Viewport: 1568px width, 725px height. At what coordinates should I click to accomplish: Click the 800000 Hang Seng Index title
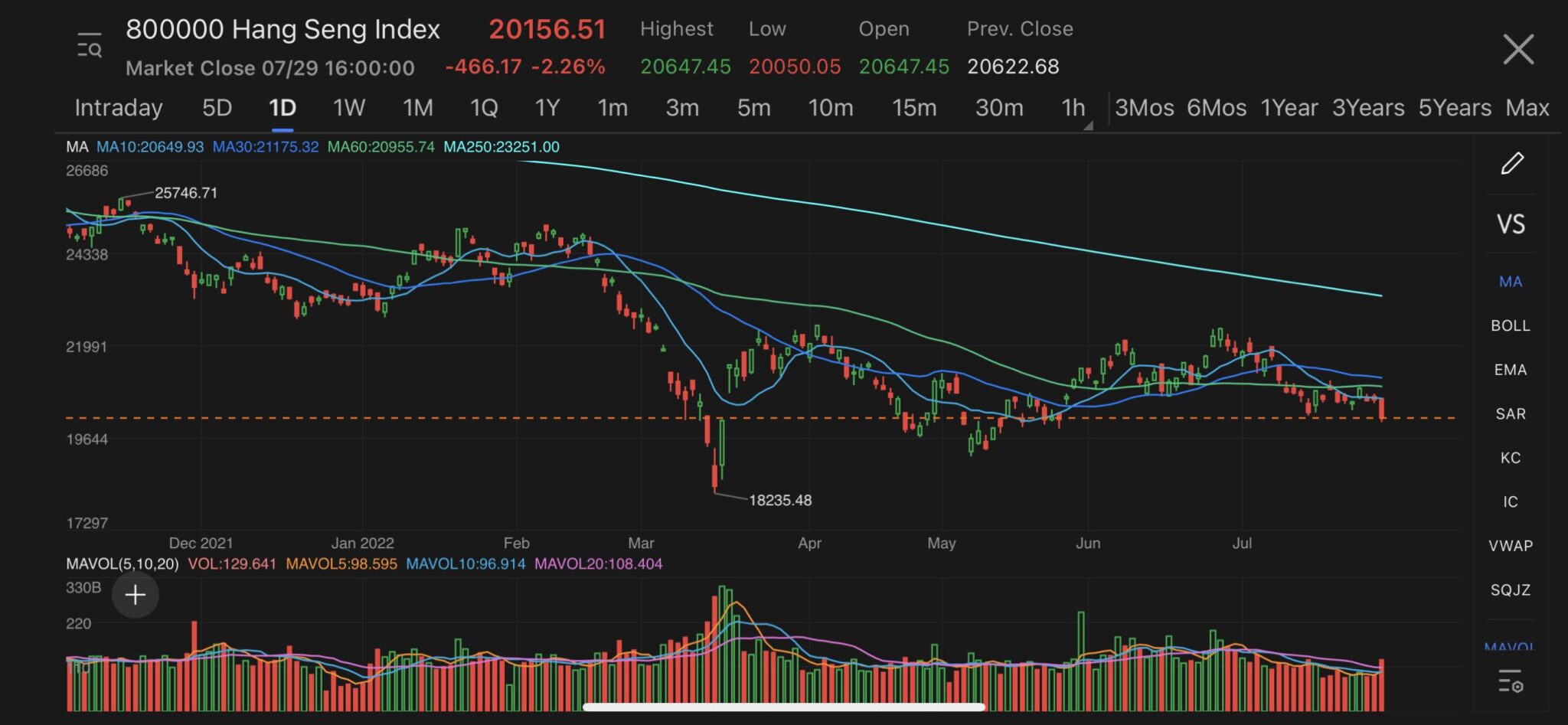(x=283, y=30)
